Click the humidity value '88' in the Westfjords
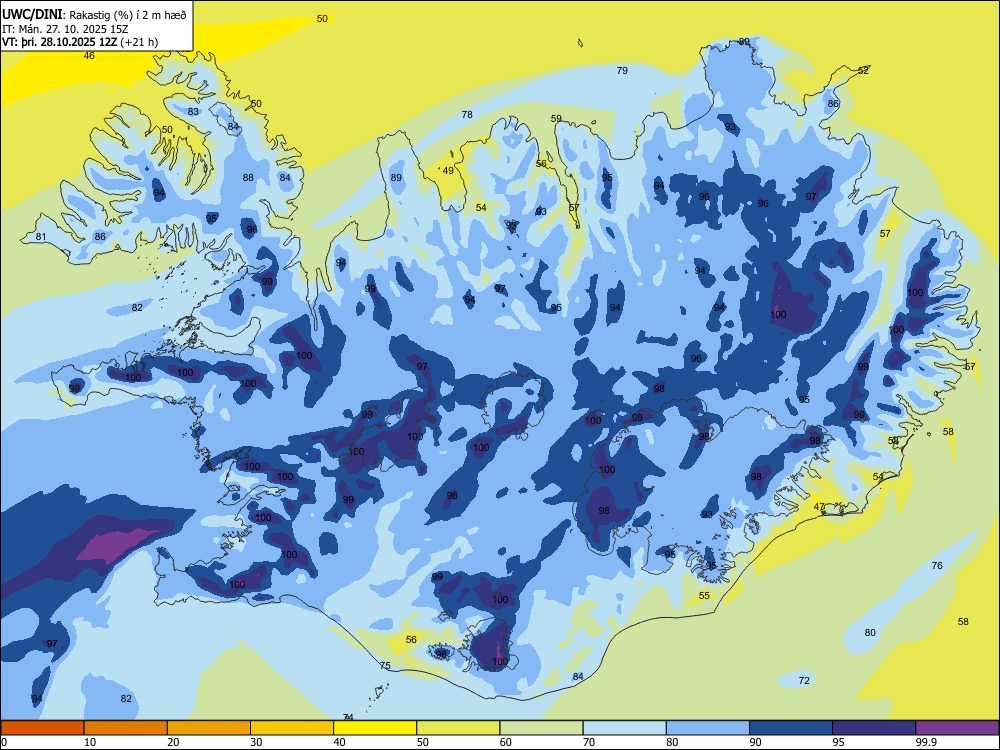The image size is (1000, 750). [248, 178]
